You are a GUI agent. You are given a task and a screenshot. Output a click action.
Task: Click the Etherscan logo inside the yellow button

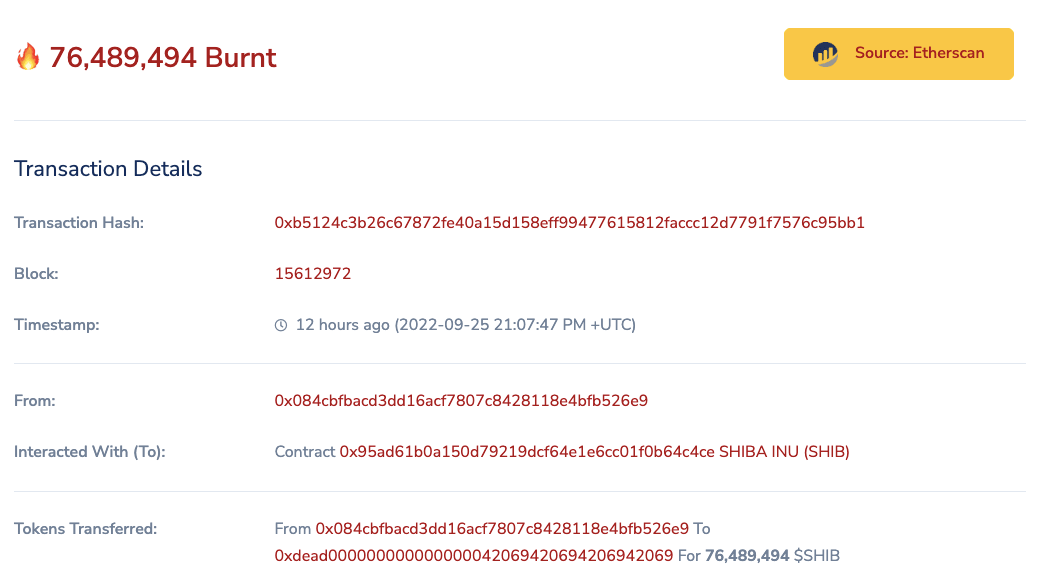(824, 53)
